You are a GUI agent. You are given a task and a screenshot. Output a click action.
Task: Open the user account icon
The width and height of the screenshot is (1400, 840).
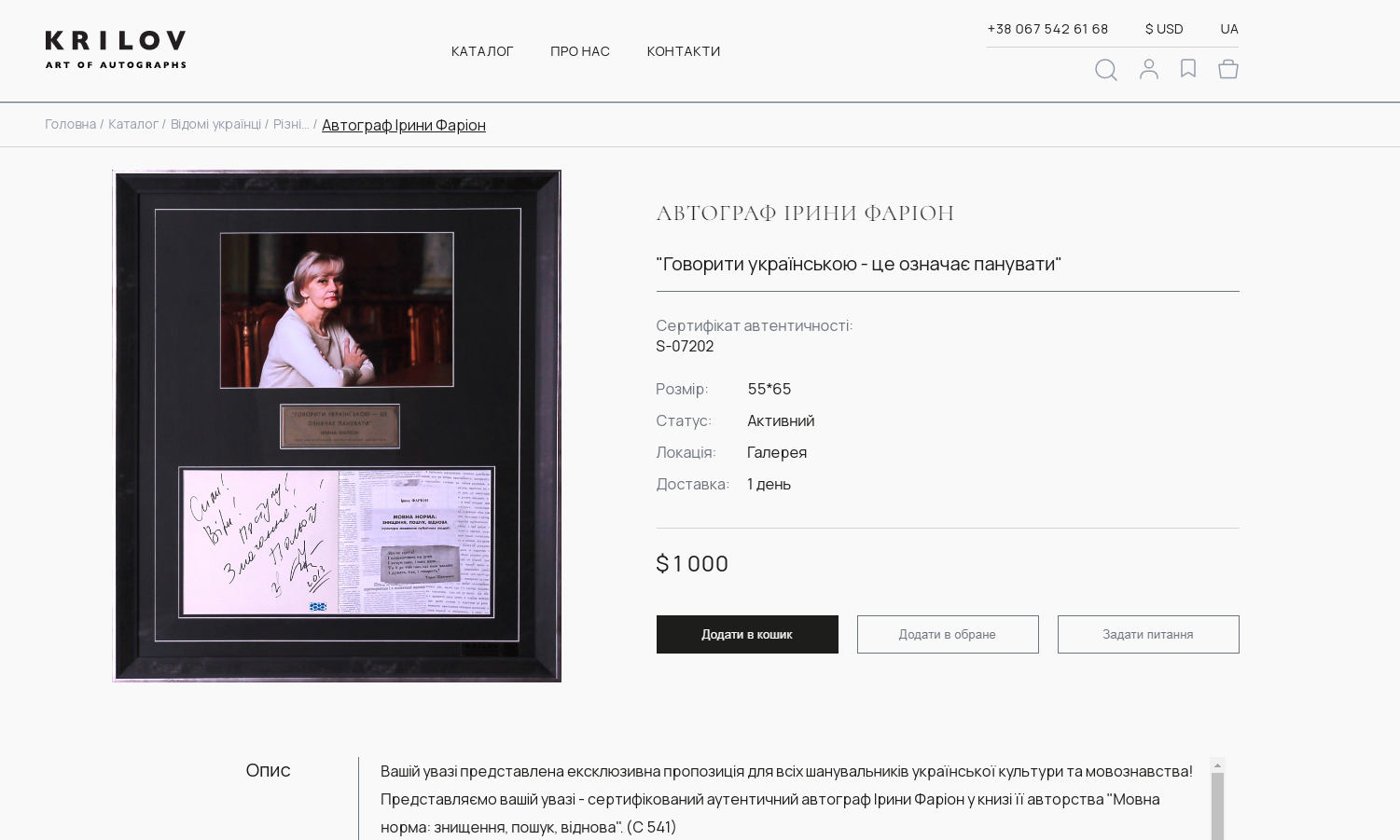coord(1149,69)
